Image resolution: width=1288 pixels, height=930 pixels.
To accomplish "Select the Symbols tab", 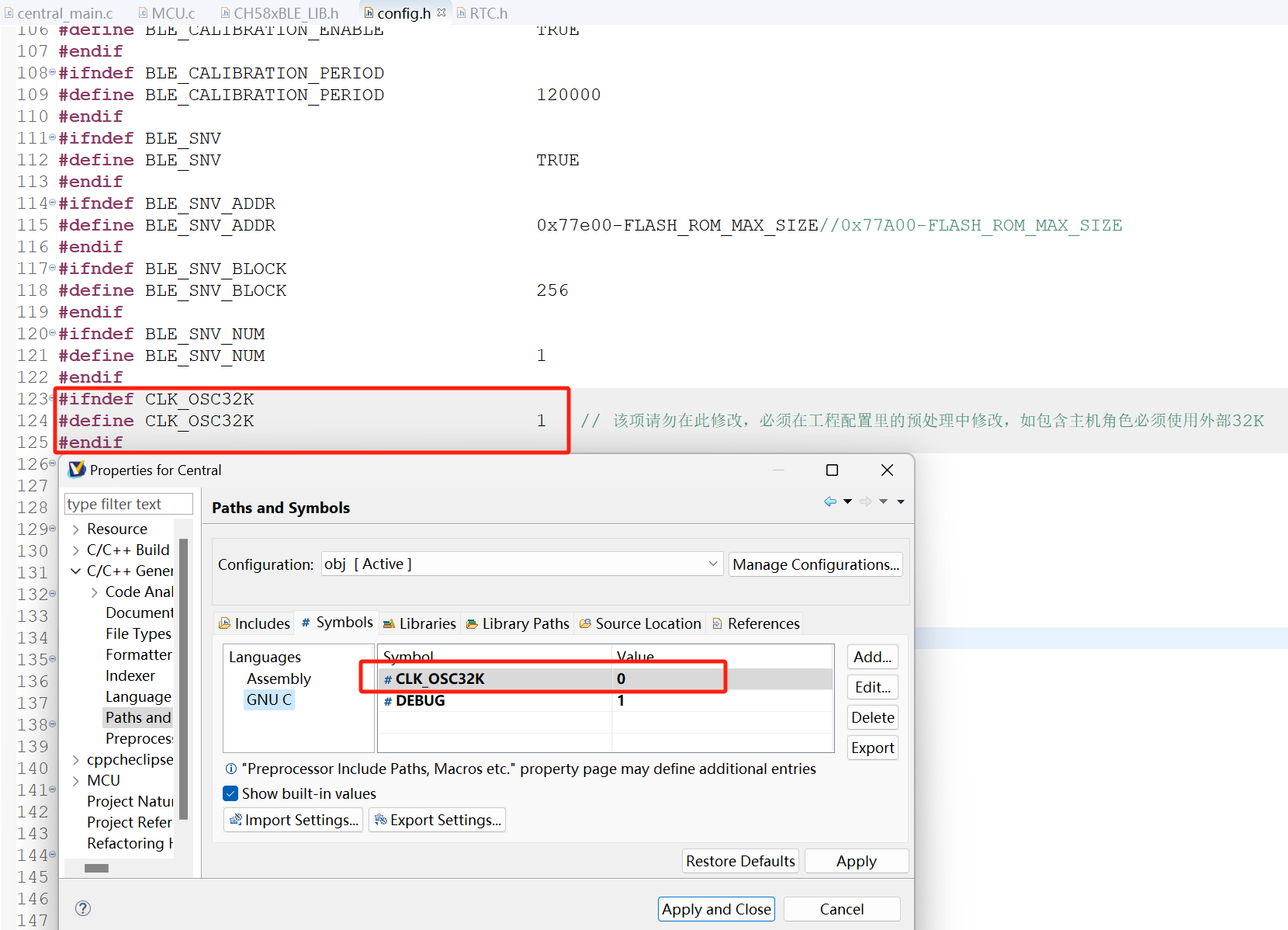I will click(337, 623).
